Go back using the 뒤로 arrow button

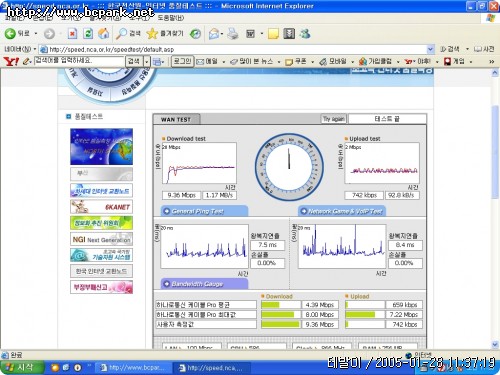coord(17,33)
